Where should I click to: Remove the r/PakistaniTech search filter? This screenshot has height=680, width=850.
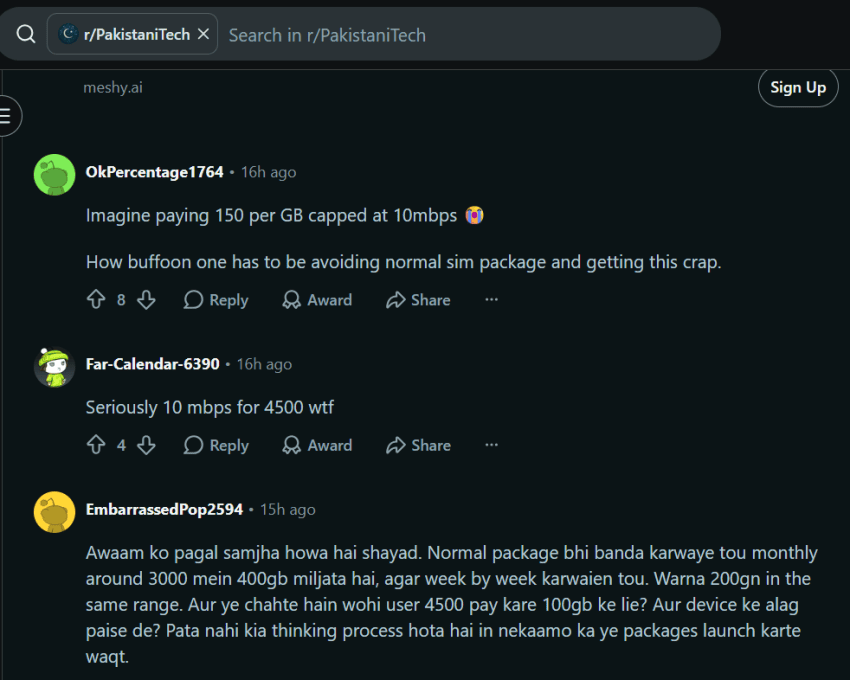[x=203, y=34]
